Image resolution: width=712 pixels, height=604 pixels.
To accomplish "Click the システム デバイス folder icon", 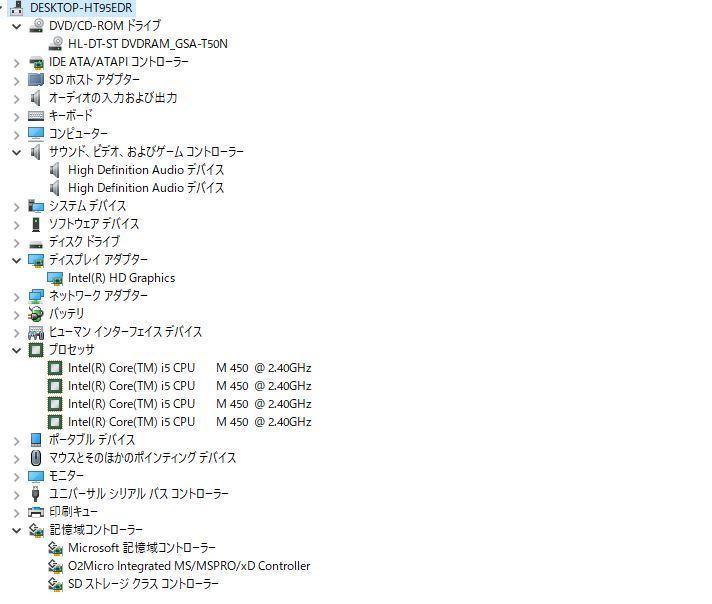I will coord(36,206).
